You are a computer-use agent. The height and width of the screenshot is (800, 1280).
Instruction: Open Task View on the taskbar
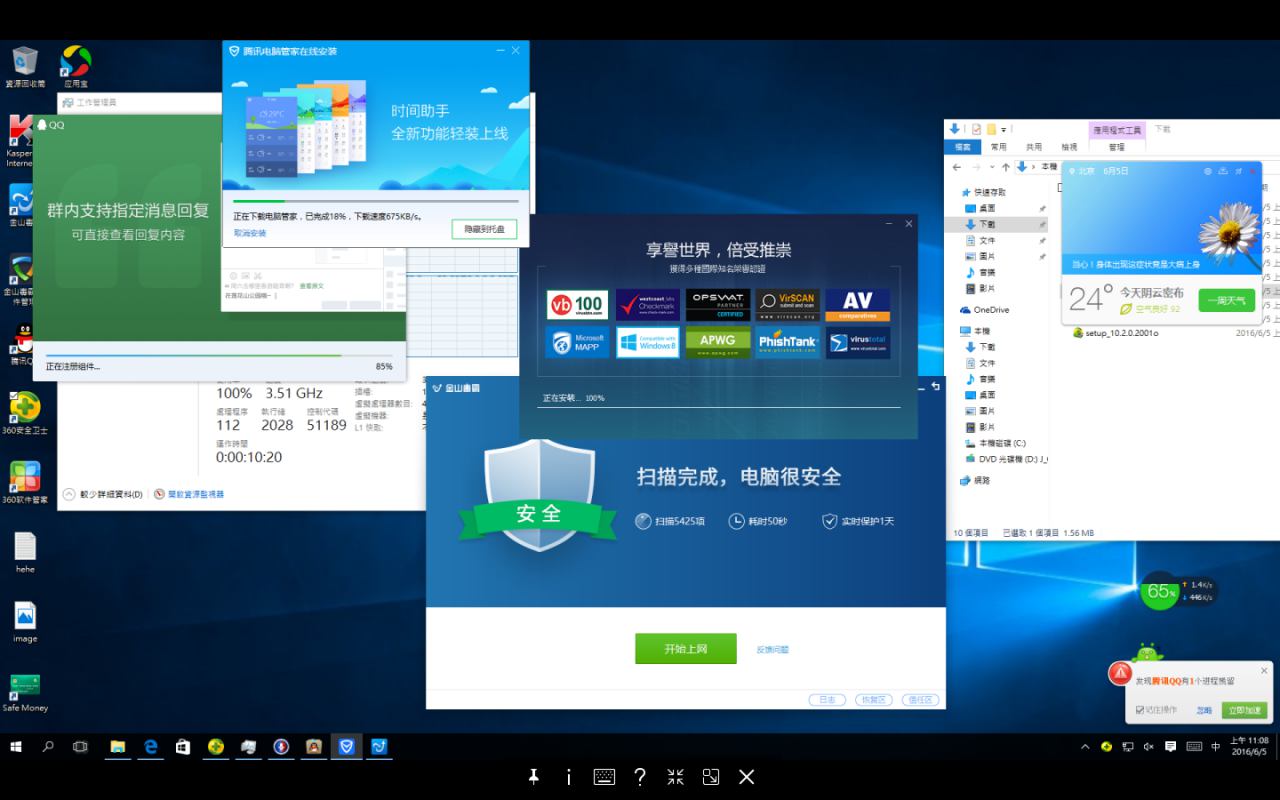coord(81,746)
